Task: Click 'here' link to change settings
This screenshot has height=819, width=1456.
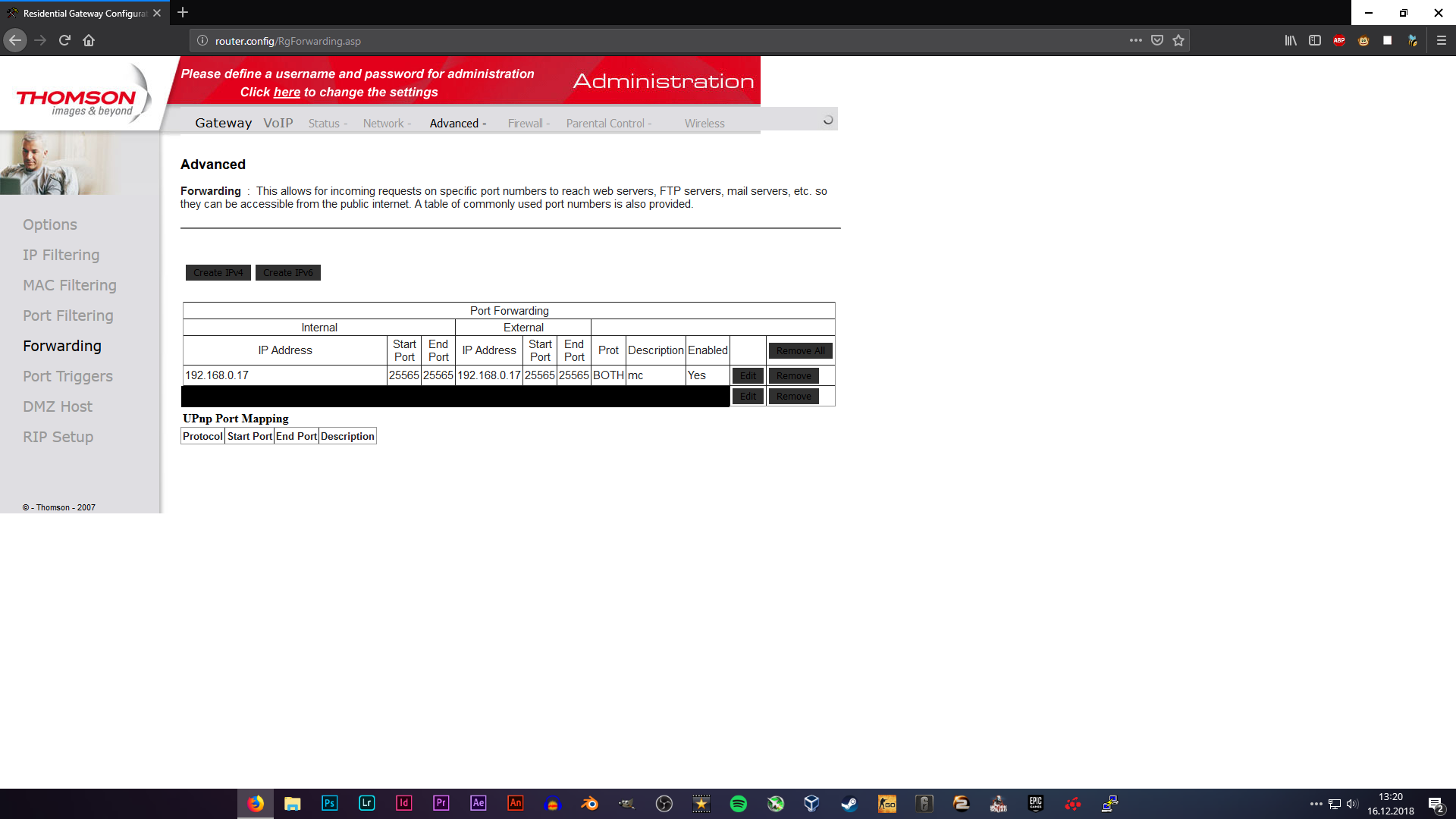Action: point(287,93)
